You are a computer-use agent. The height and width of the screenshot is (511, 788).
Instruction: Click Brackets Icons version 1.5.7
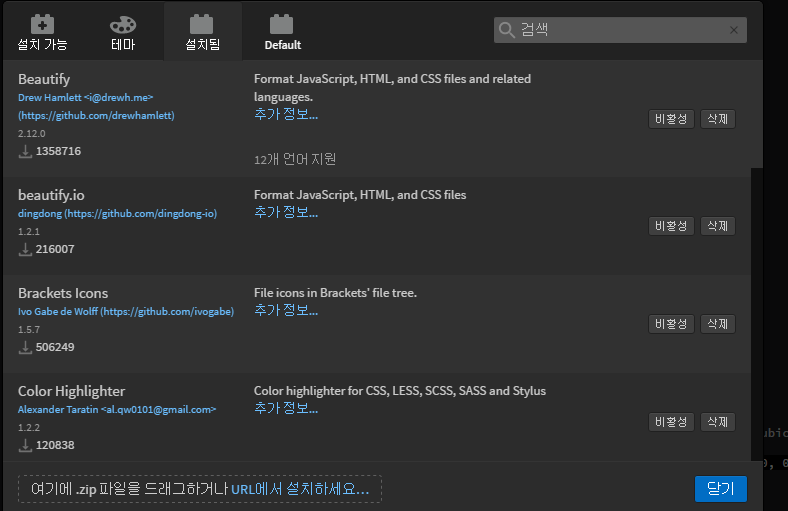[x=29, y=330]
